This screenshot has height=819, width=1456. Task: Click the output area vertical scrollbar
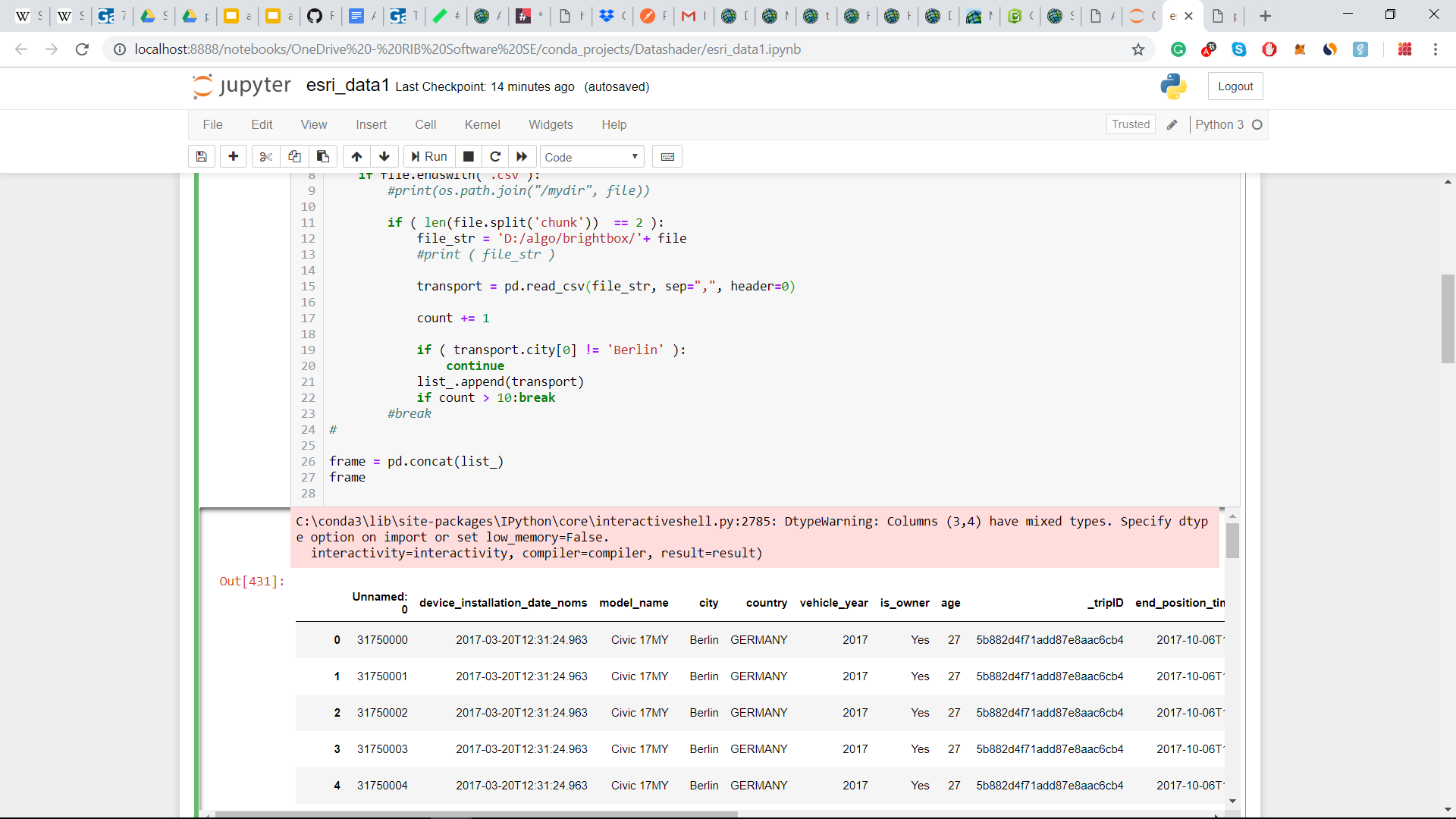(x=1232, y=540)
